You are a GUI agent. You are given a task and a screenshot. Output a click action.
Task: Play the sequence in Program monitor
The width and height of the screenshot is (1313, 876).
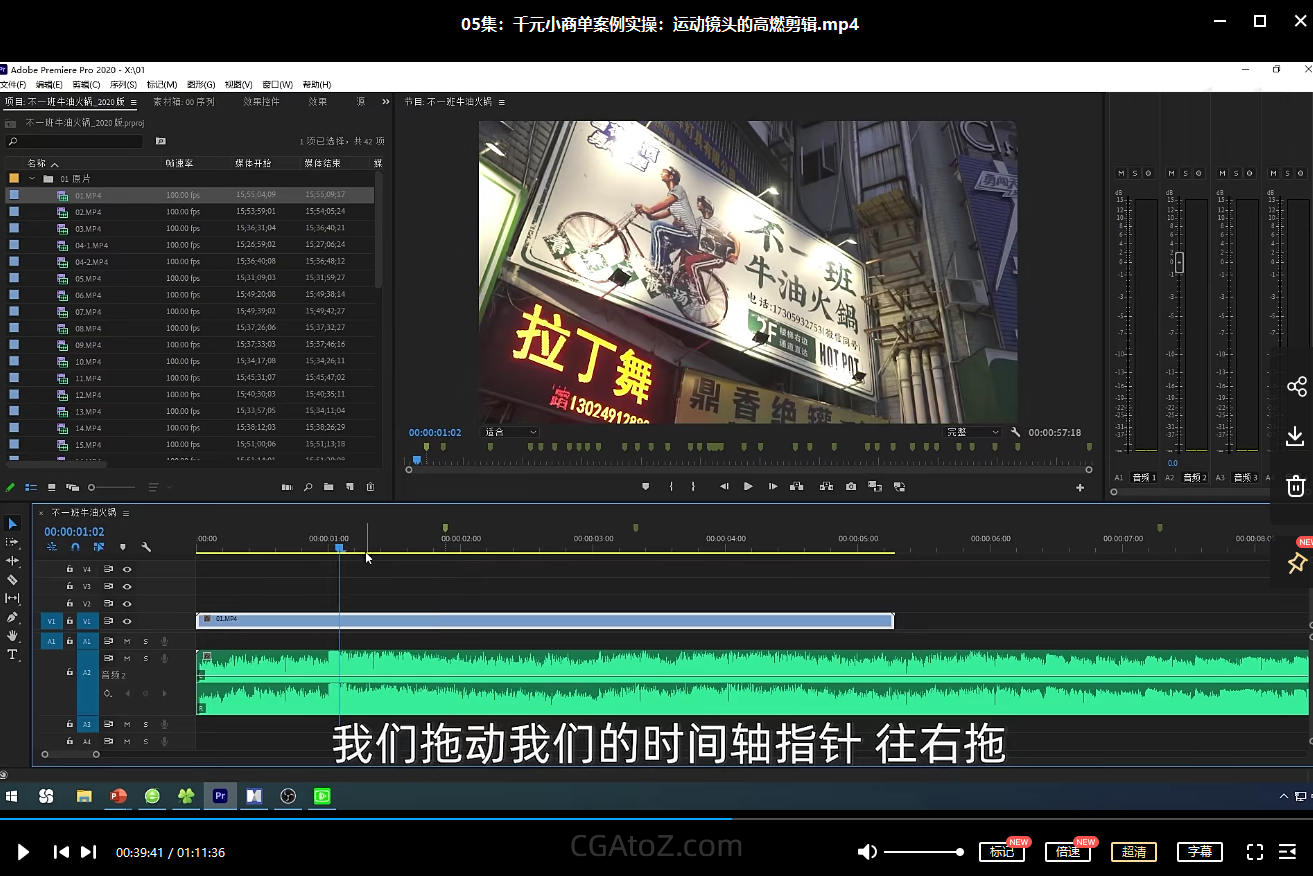tap(748, 487)
